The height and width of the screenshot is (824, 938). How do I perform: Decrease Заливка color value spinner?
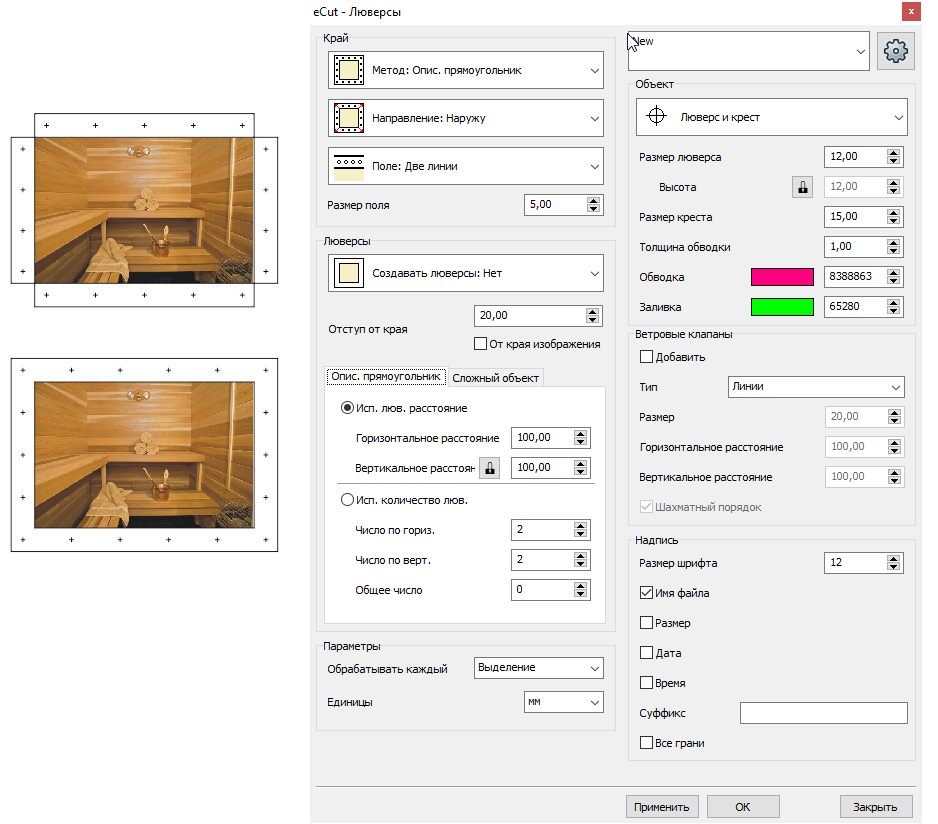pyautogui.click(x=893, y=311)
